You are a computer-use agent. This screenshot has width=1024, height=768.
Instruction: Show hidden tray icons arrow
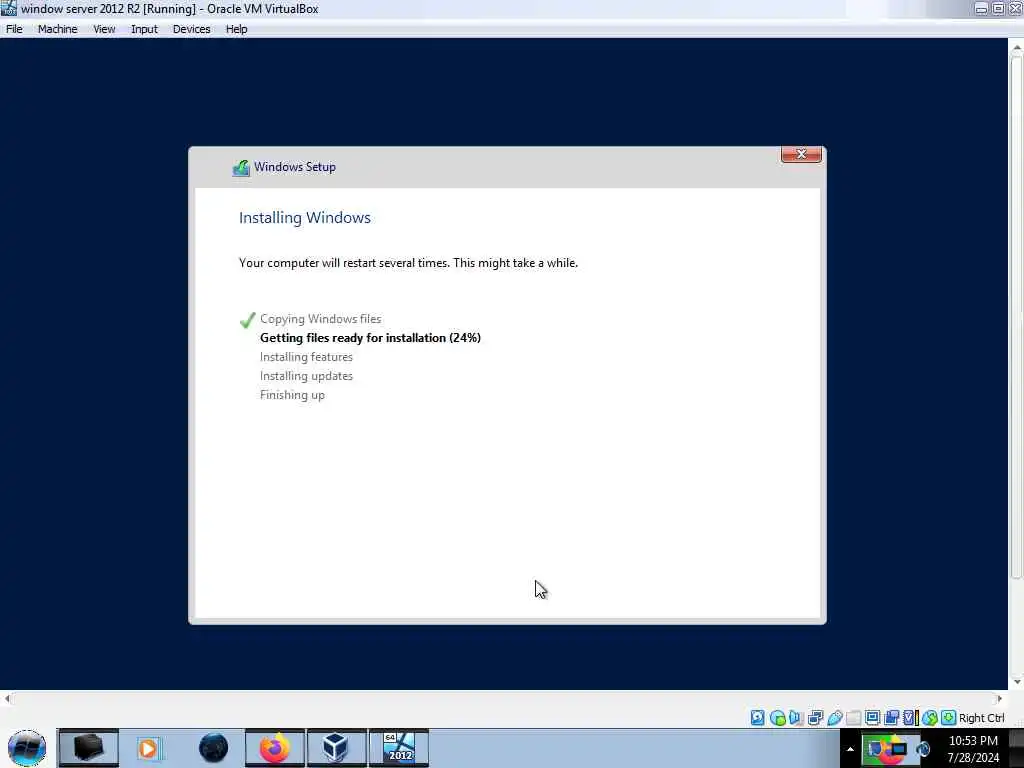click(850, 749)
